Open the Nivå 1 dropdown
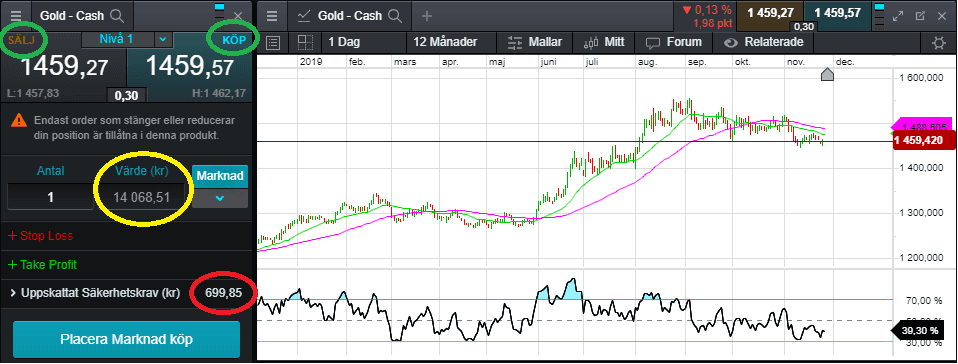This screenshot has width=958, height=364. (x=126, y=40)
